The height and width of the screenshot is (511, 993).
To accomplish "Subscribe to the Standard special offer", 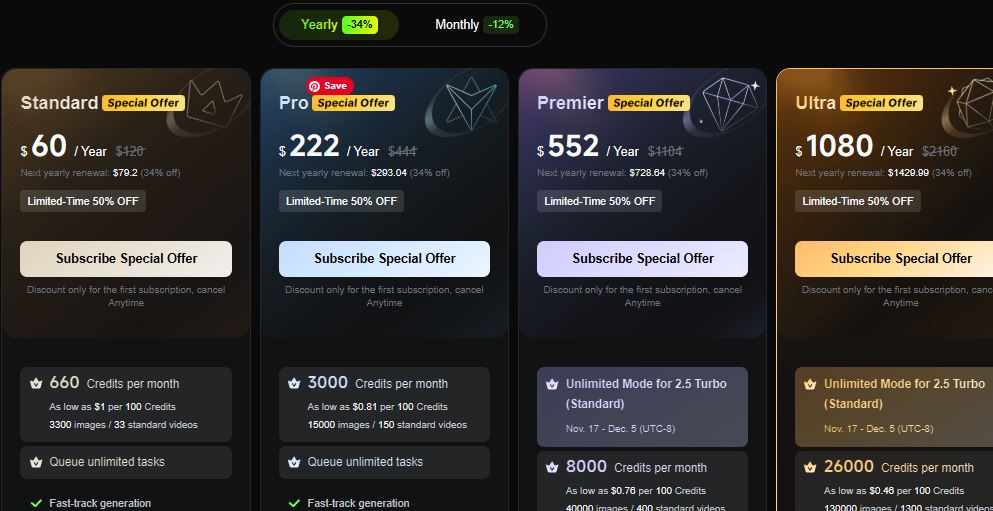I will tap(126, 259).
